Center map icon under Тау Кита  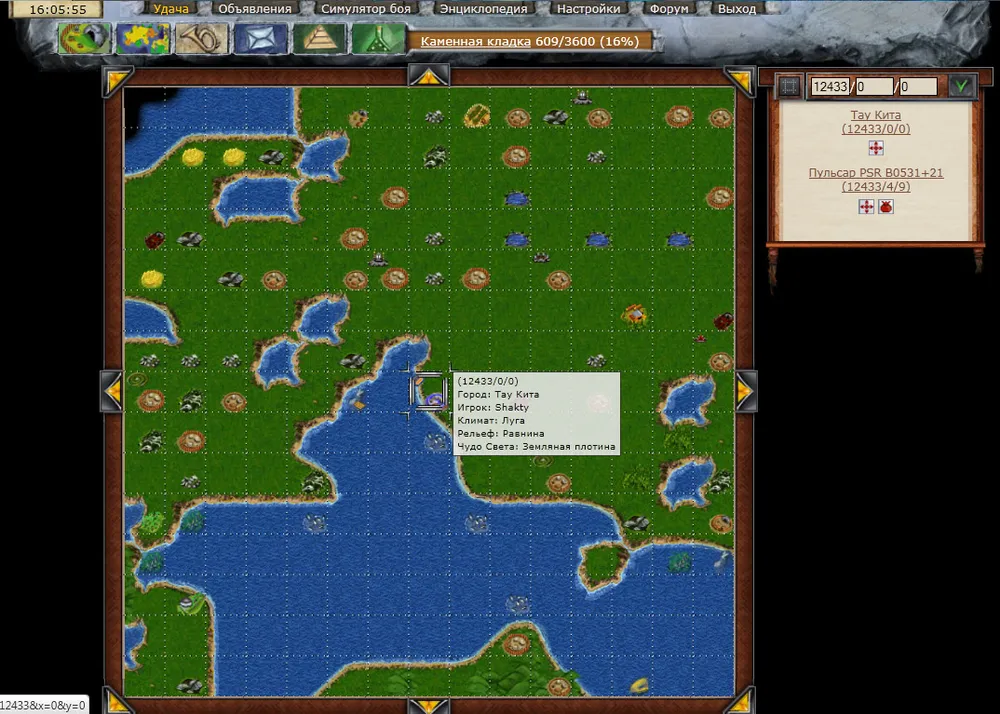pyautogui.click(x=876, y=148)
